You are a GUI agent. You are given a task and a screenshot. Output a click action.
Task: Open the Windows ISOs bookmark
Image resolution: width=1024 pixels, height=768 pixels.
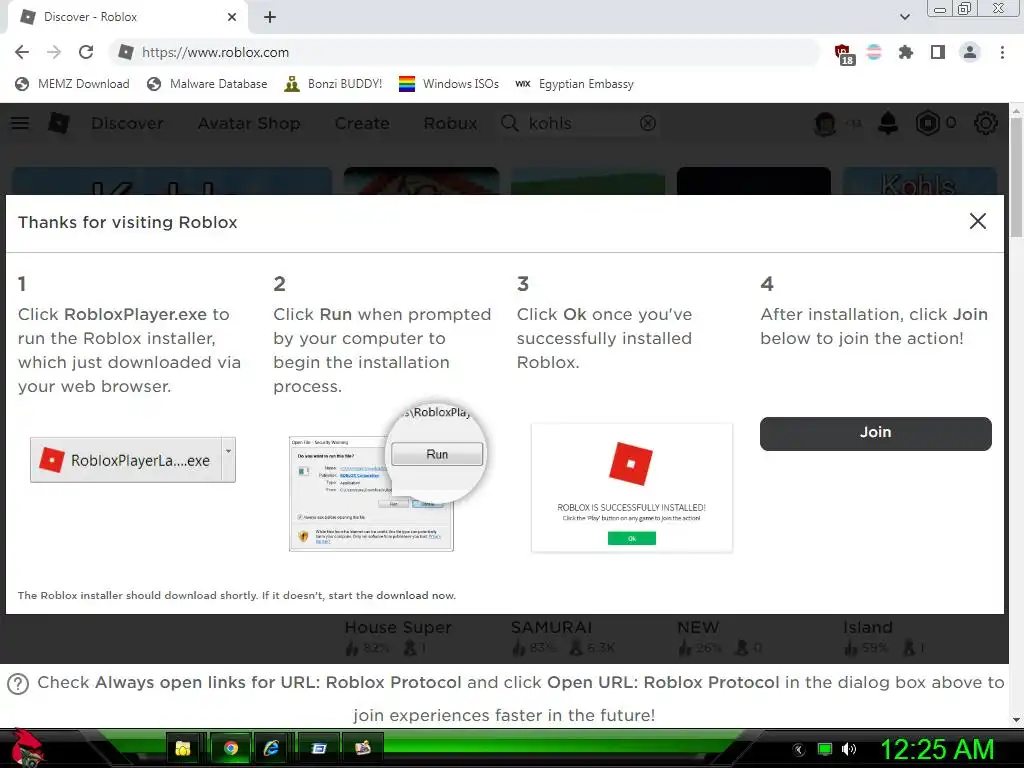coord(449,84)
